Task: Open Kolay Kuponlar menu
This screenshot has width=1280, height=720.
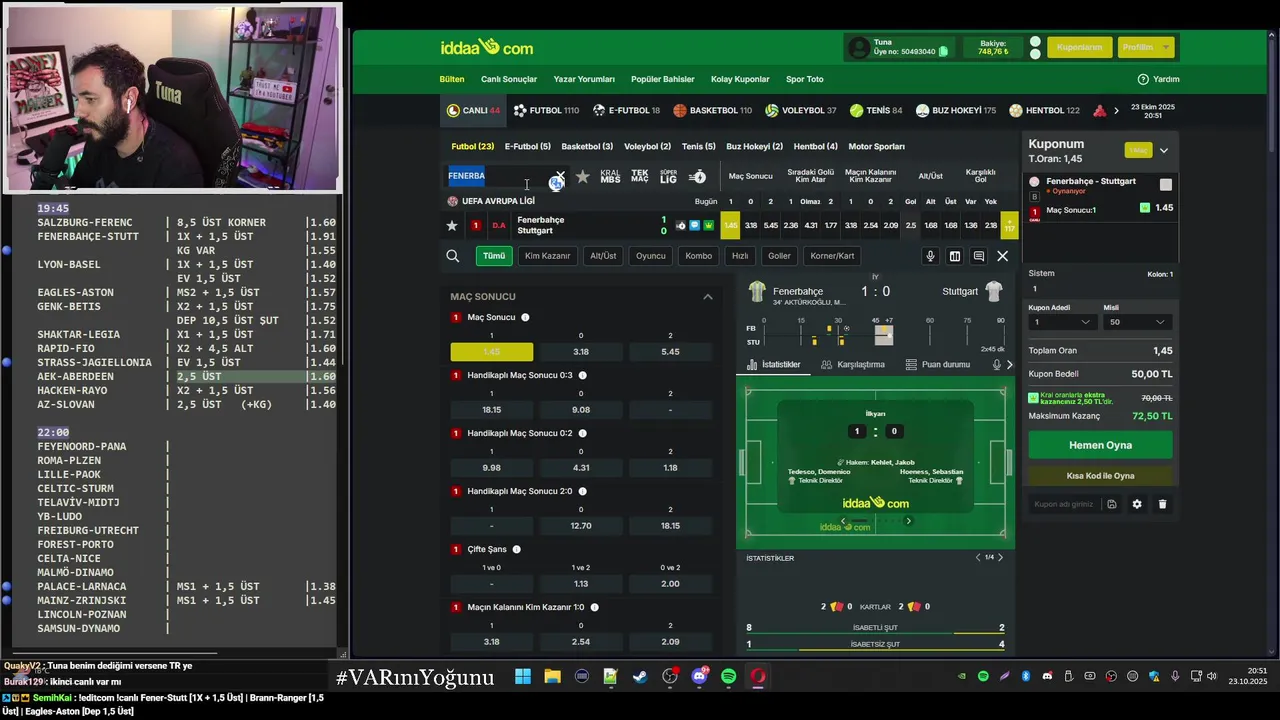Action: pyautogui.click(x=740, y=79)
